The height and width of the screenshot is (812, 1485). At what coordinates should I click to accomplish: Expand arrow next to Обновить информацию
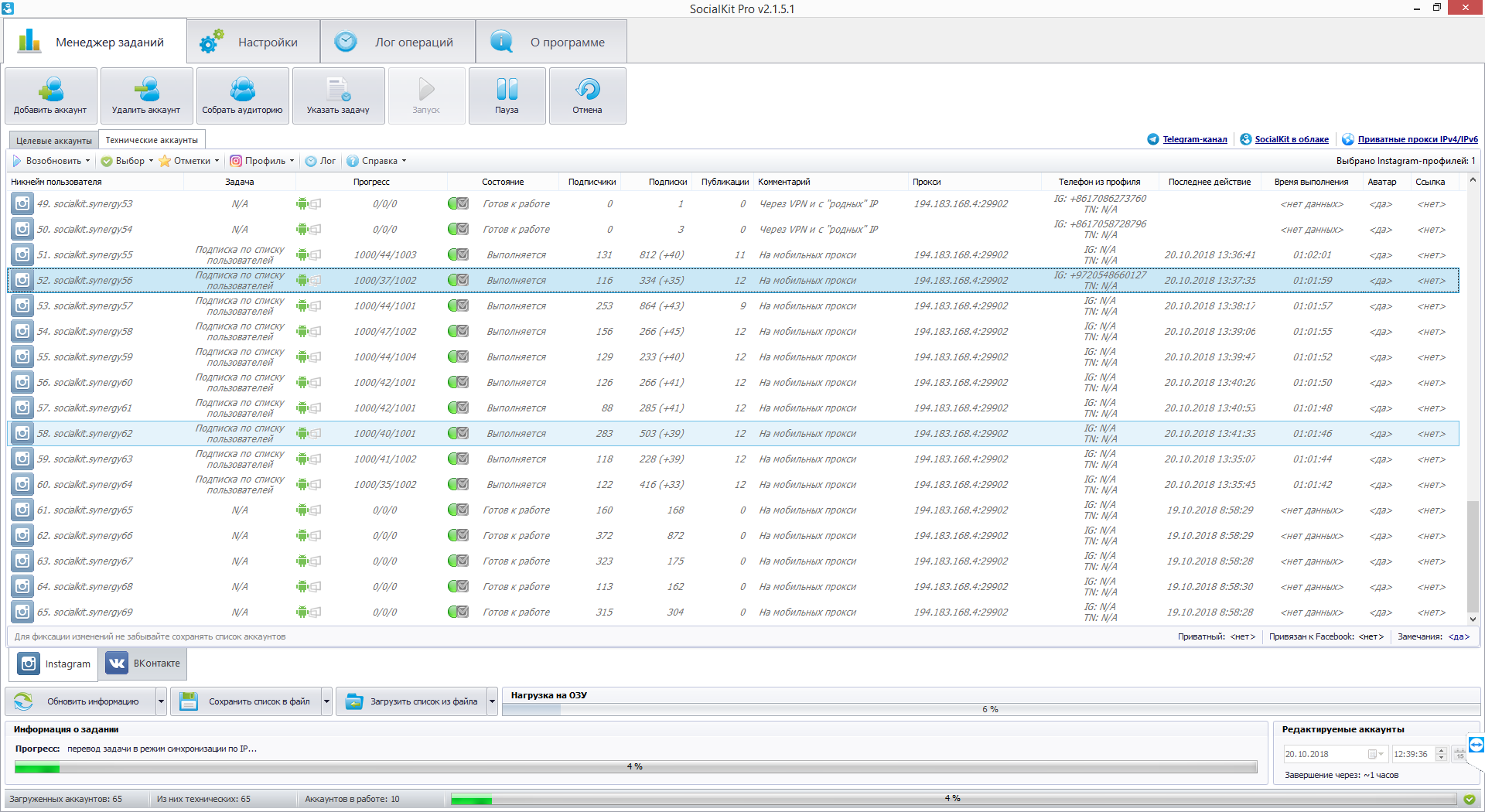161,702
